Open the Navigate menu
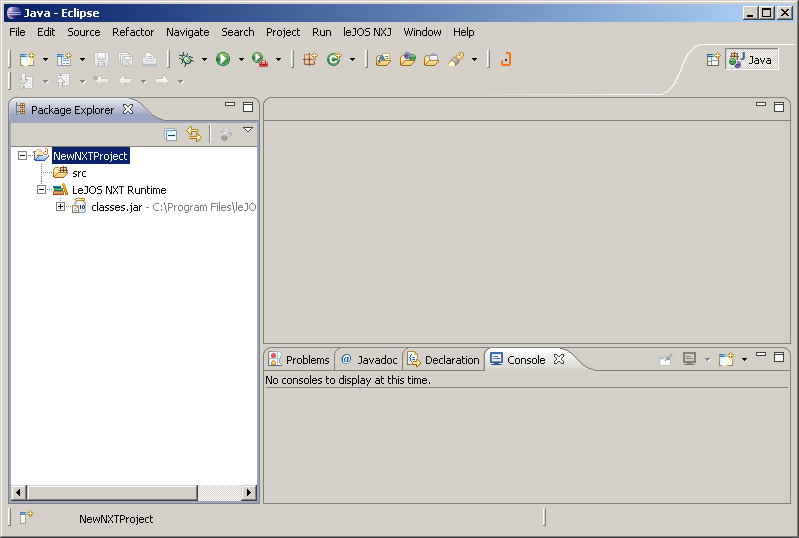 pos(188,32)
